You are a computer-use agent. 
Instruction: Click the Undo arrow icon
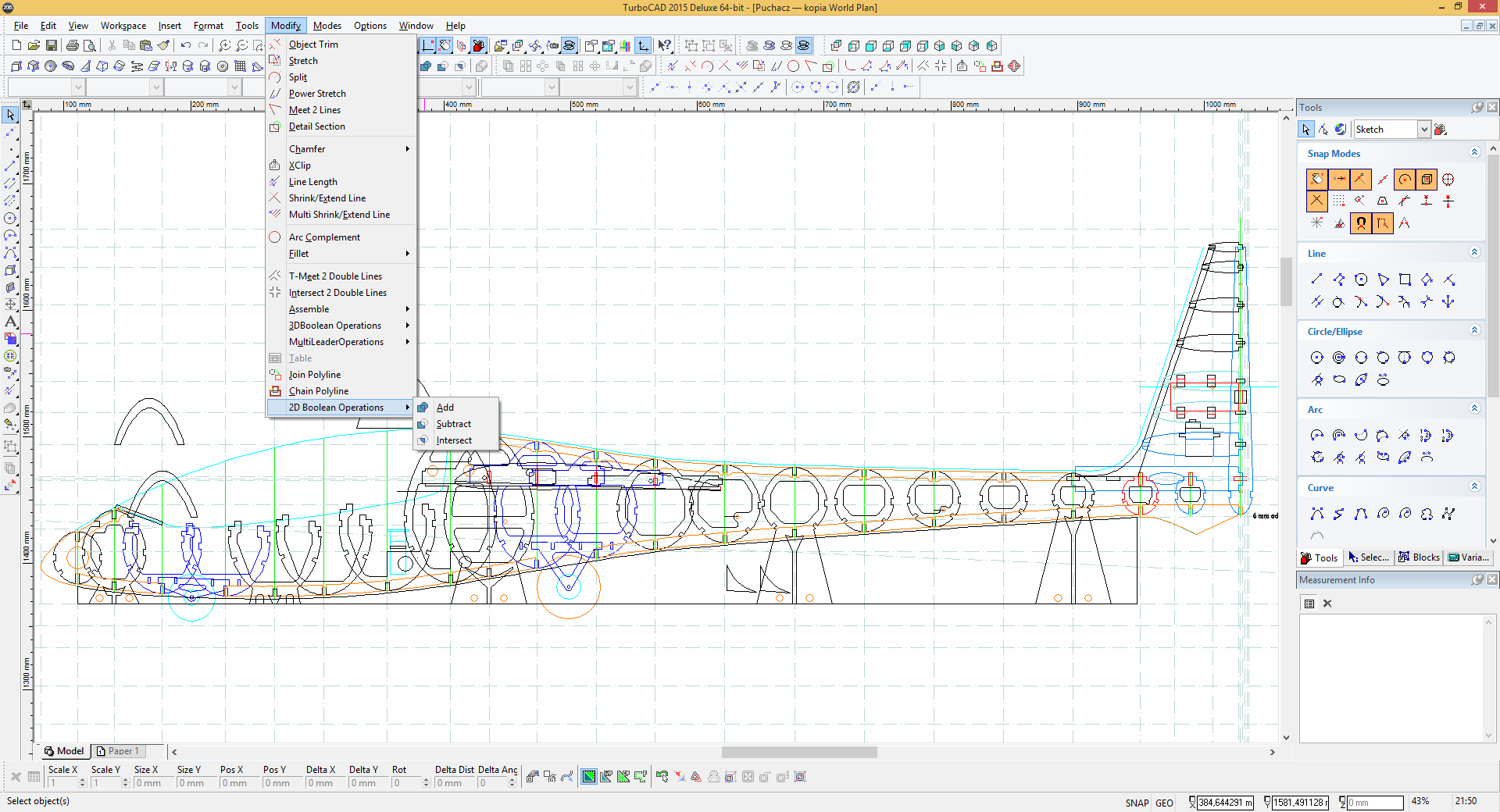coord(186,45)
